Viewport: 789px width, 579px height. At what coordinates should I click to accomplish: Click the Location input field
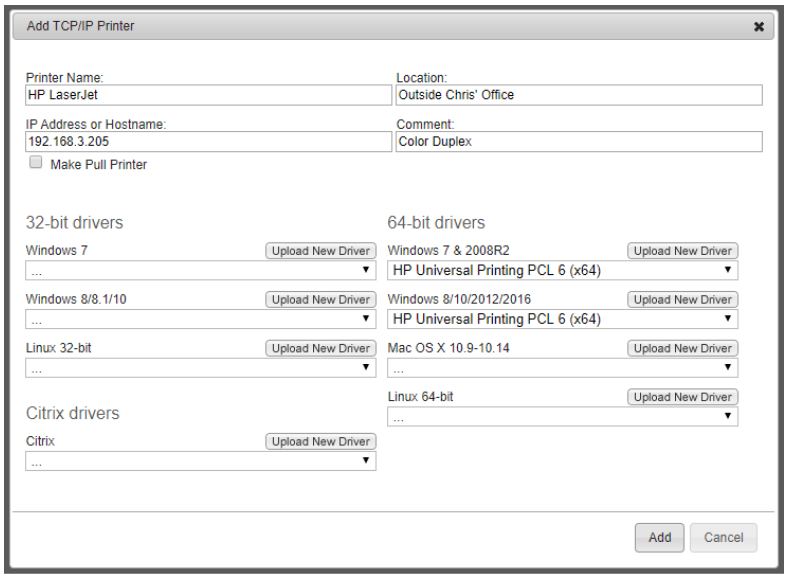point(579,95)
